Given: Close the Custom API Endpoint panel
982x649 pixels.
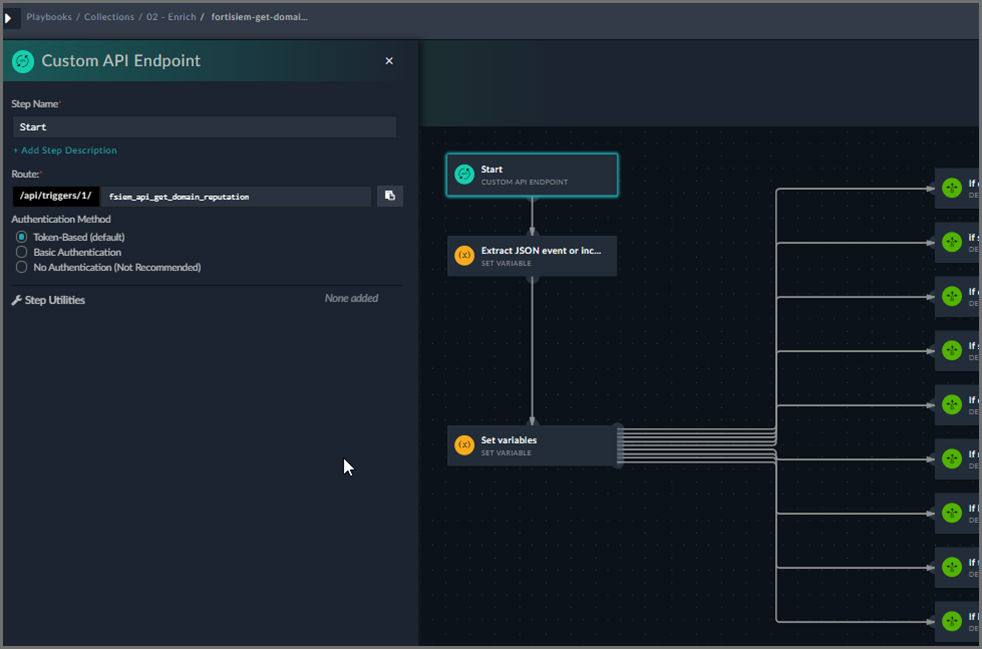Looking at the screenshot, I should point(389,61).
